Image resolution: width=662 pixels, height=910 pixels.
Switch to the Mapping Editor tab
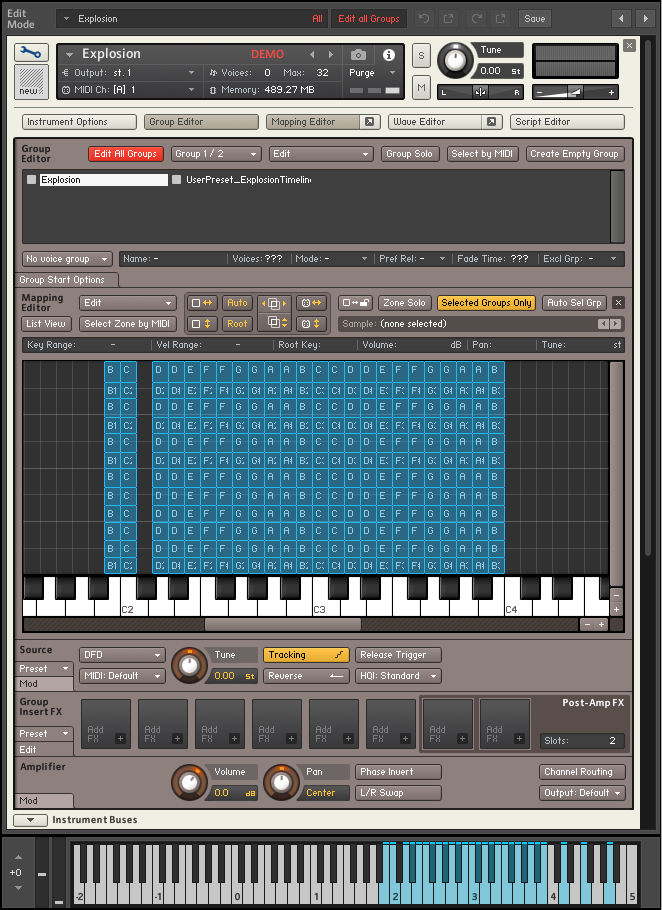(x=314, y=122)
